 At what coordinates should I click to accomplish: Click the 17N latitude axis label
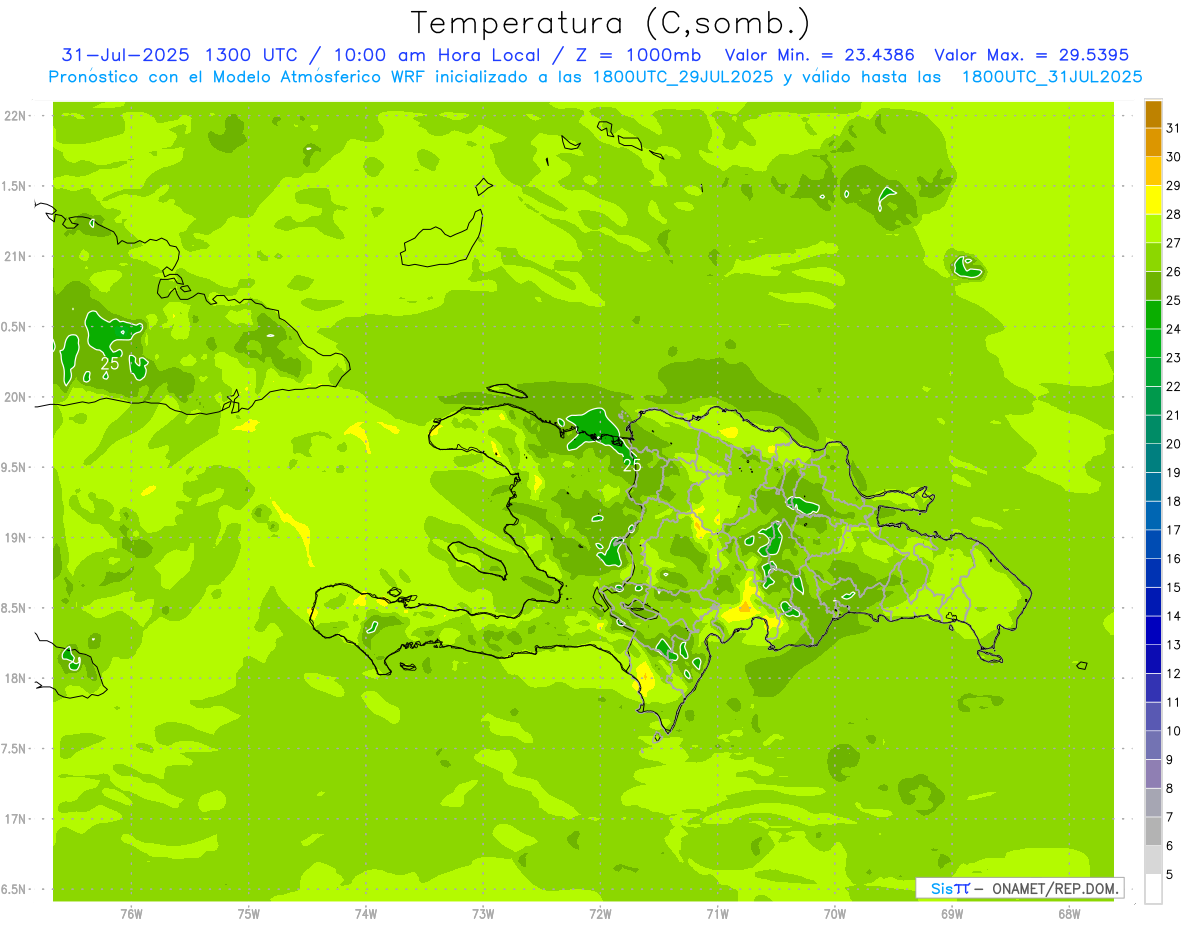(17, 819)
